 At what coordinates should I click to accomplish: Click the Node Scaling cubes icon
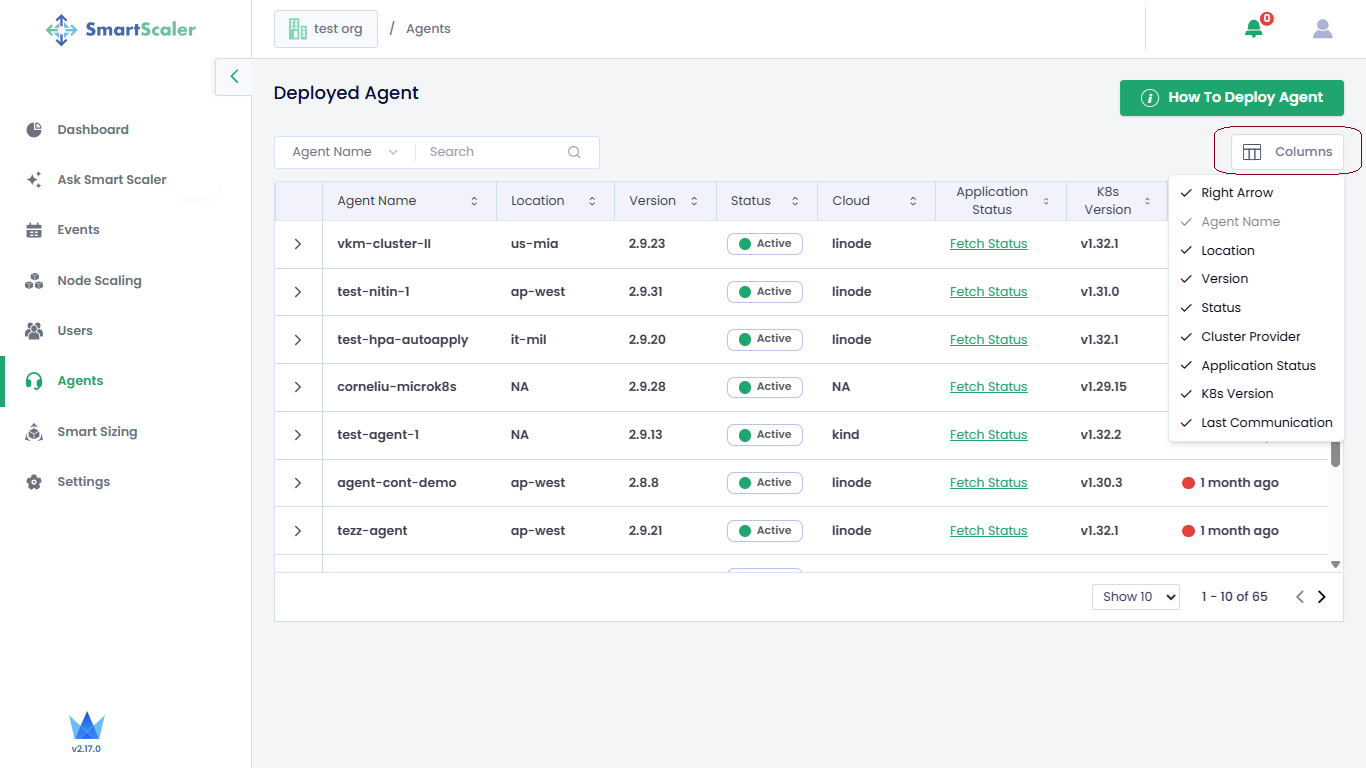coord(34,281)
